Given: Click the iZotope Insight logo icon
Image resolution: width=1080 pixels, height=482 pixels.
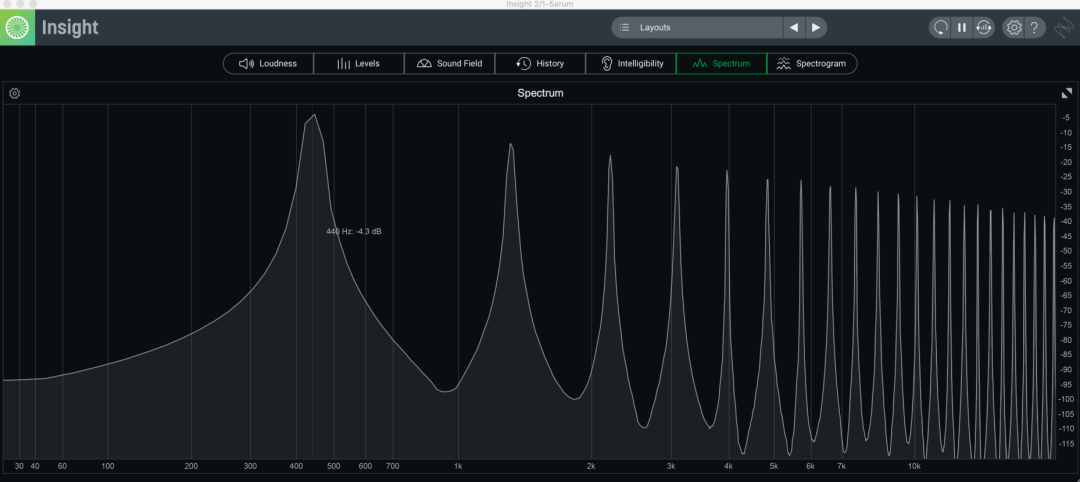Looking at the screenshot, I should [17, 28].
